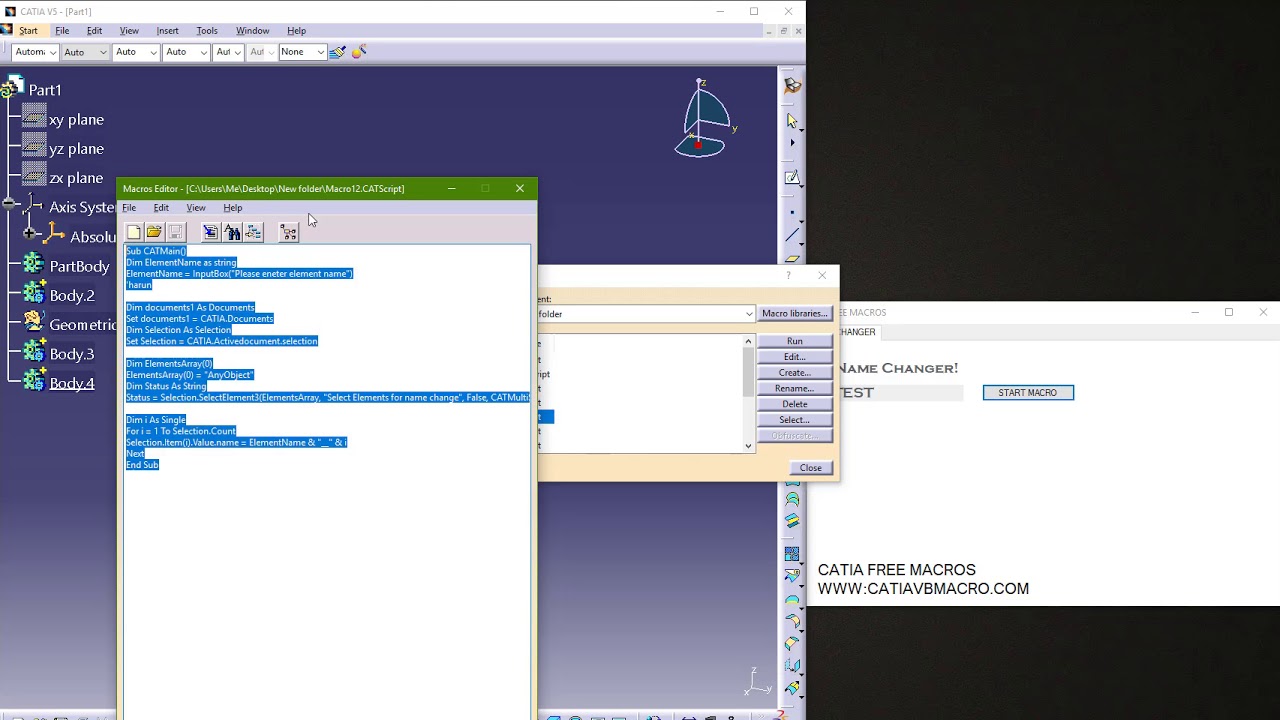Click the paintbrush icon in CATIA graphic properties toolbar
This screenshot has width=1280, height=720.
click(x=338, y=51)
